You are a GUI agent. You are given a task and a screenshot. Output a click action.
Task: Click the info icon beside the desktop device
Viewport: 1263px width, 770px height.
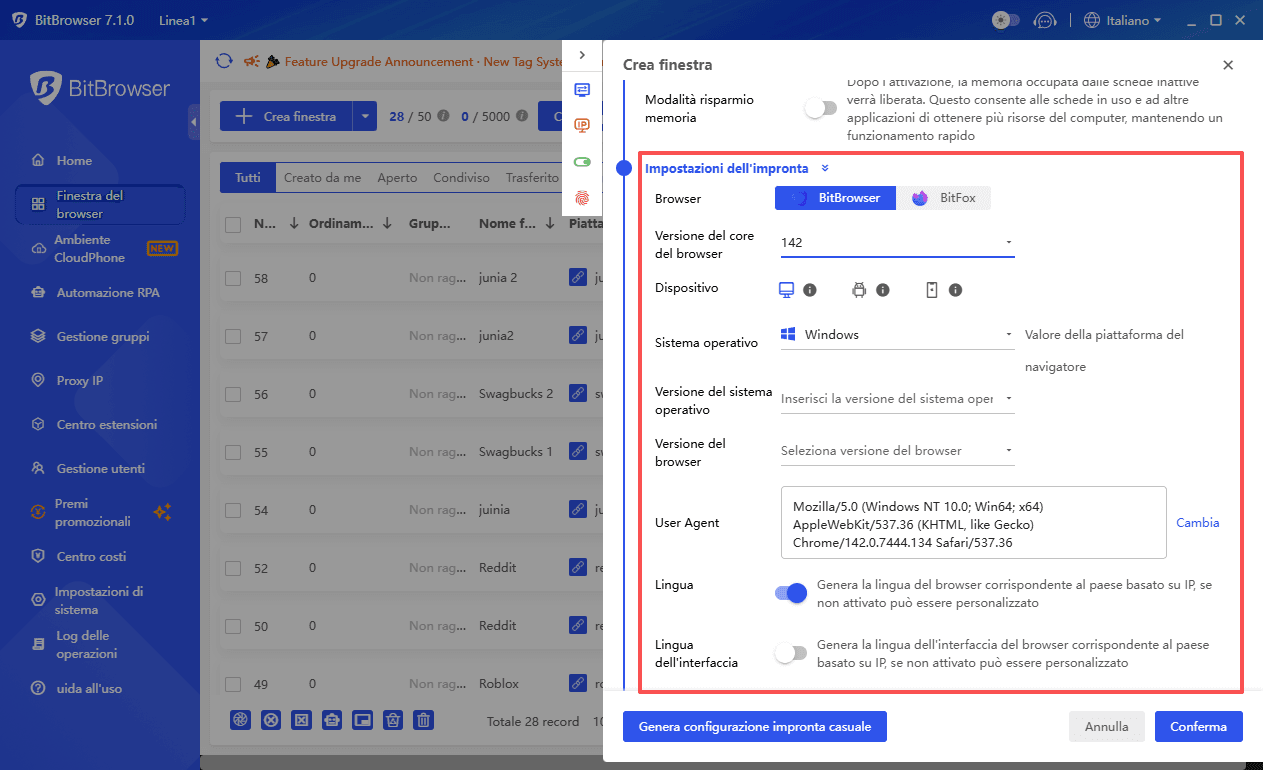tap(810, 290)
